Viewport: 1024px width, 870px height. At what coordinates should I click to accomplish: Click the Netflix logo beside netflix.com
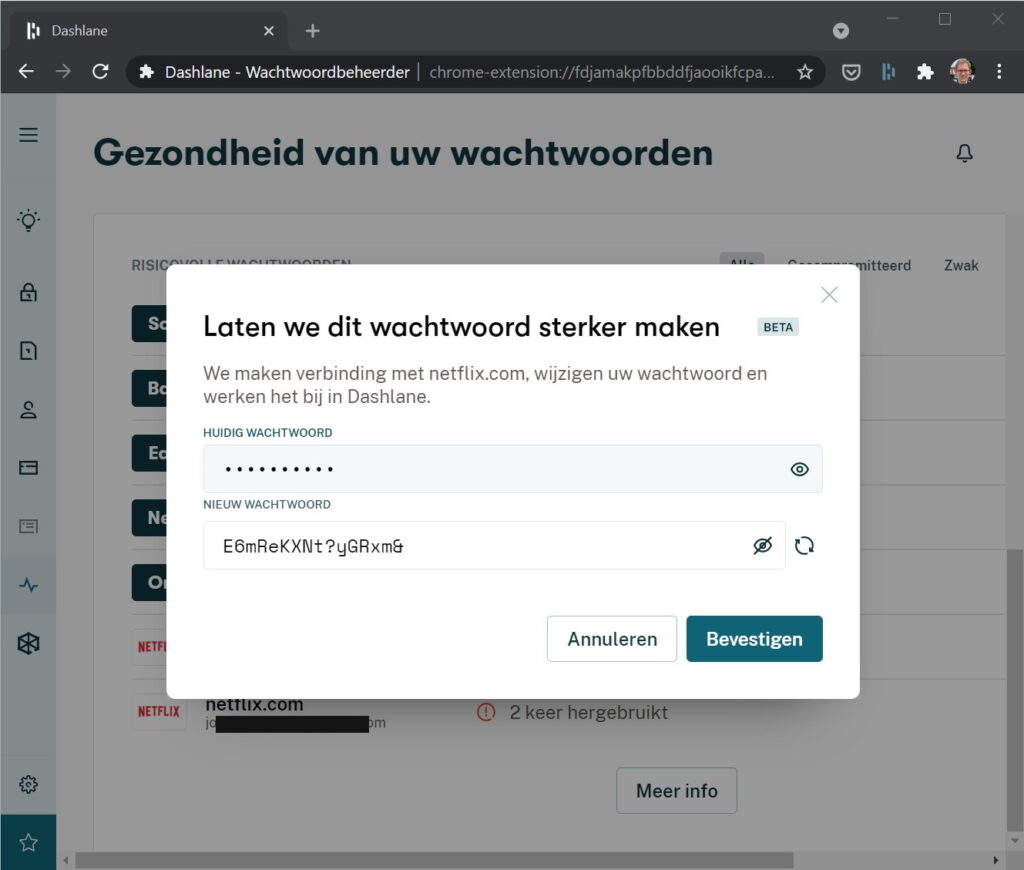(159, 711)
